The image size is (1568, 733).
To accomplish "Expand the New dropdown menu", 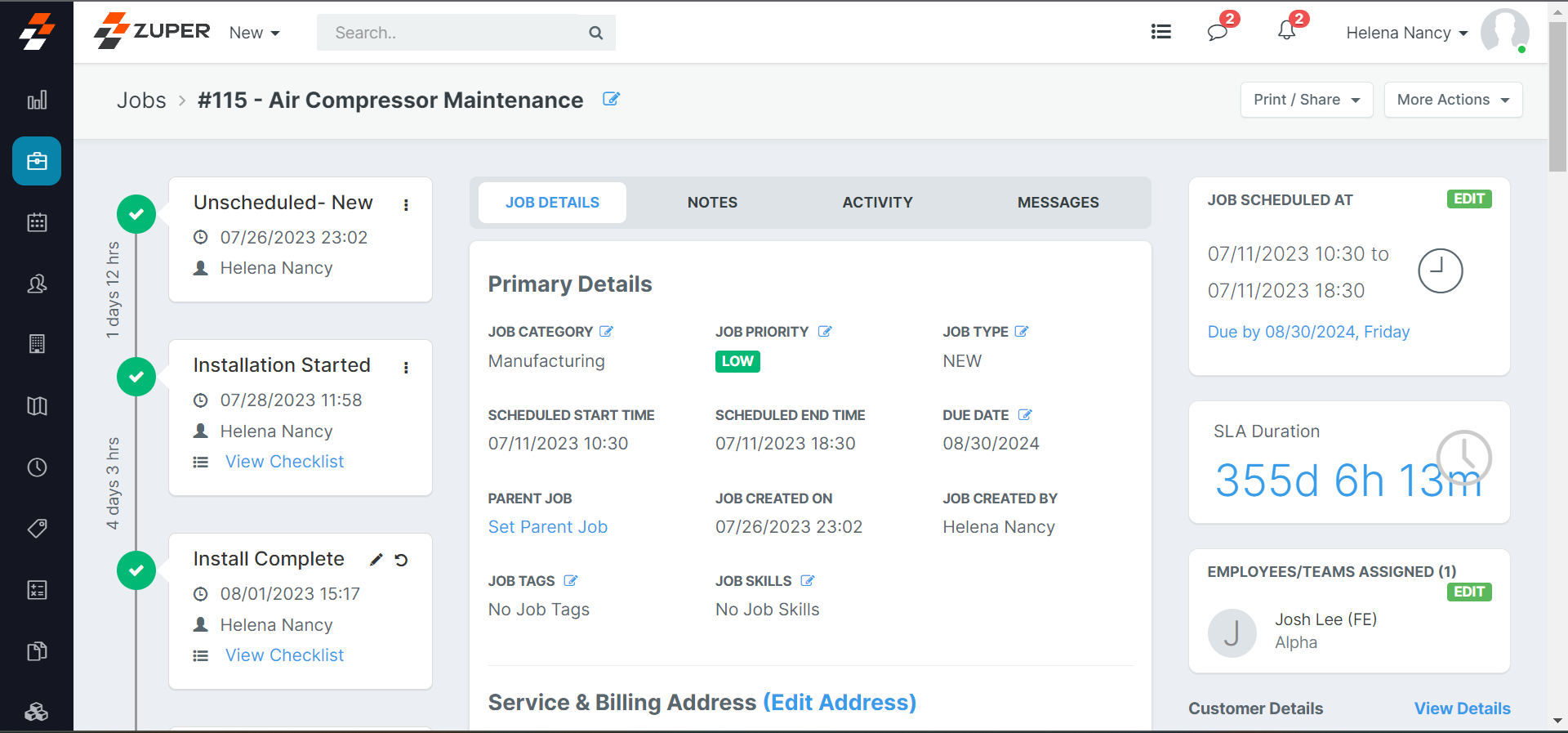I will (254, 33).
